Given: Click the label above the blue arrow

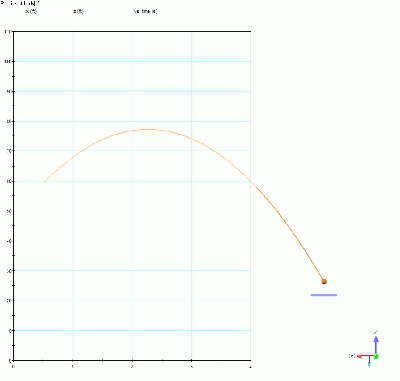Looking at the screenshot, I should click(376, 332).
